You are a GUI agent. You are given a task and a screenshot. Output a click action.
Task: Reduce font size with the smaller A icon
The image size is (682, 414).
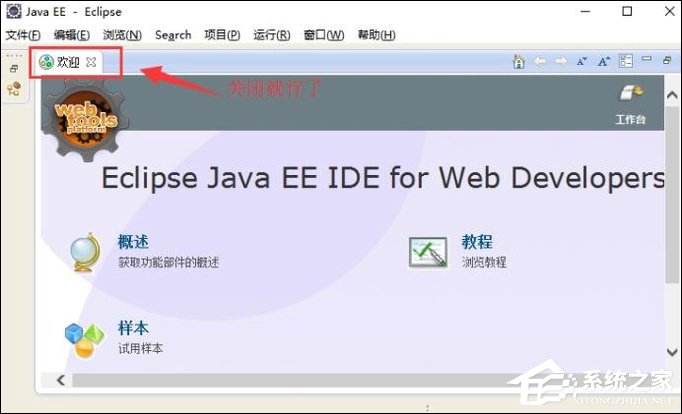[x=582, y=62]
